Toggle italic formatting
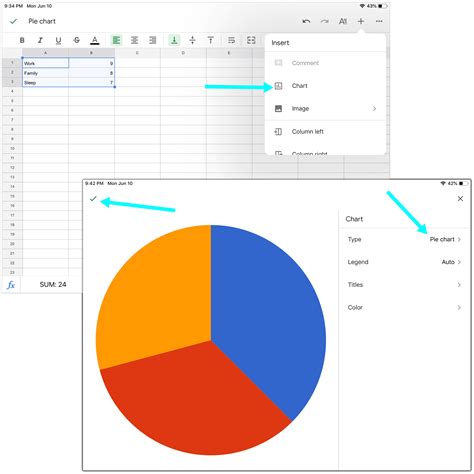The height and width of the screenshot is (474, 474). [40, 40]
